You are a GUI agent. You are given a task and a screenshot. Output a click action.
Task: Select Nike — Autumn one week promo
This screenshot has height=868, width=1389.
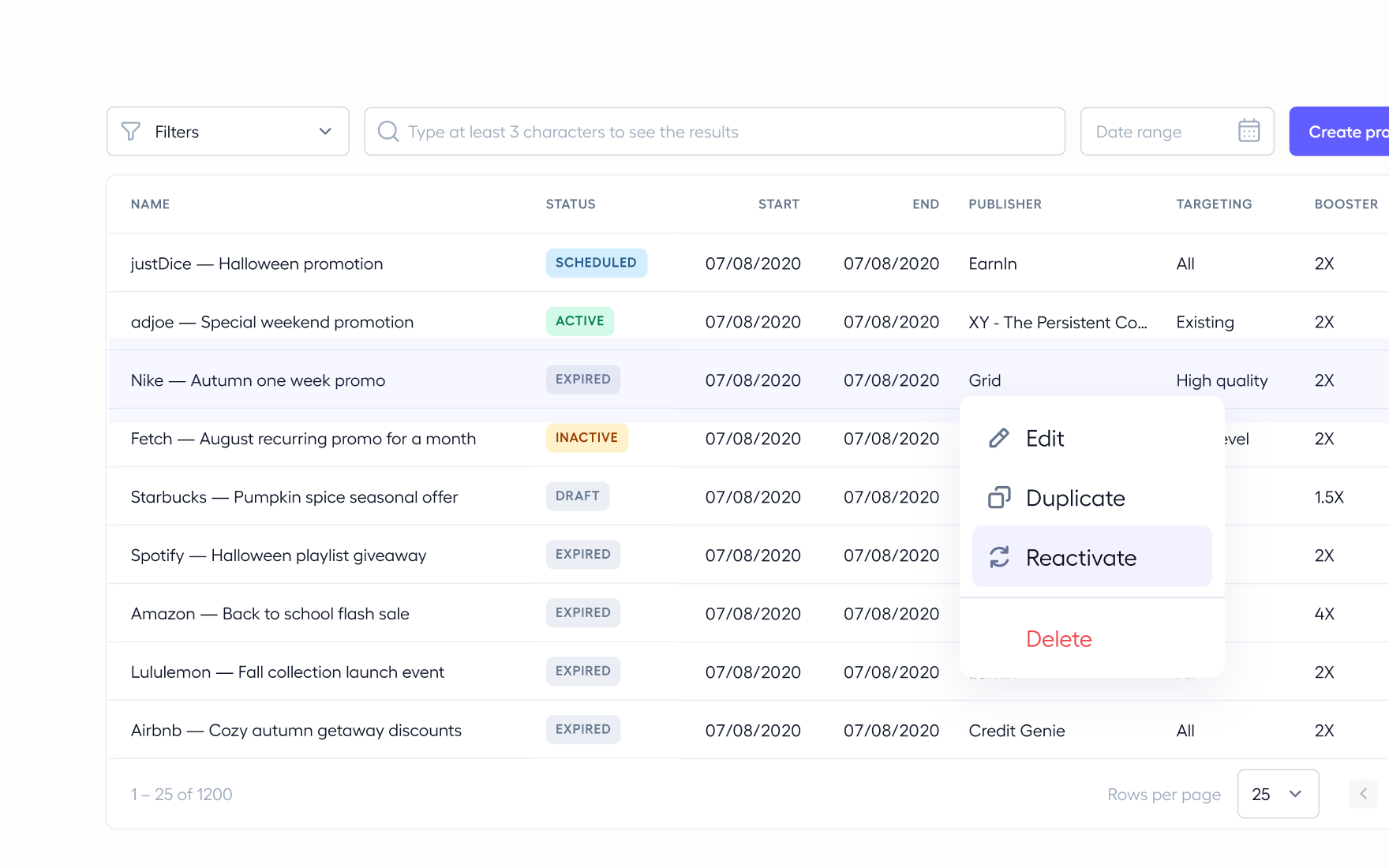[258, 380]
